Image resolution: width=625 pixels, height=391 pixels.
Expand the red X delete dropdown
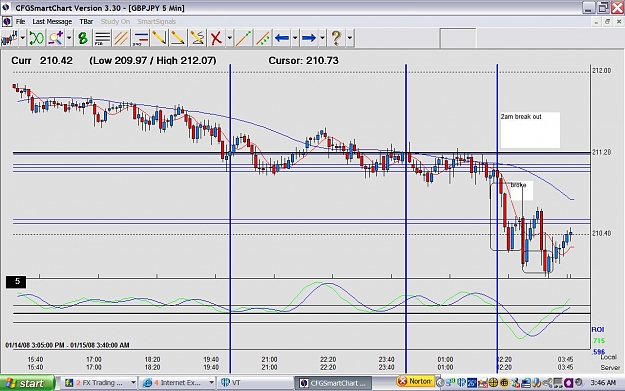point(230,38)
